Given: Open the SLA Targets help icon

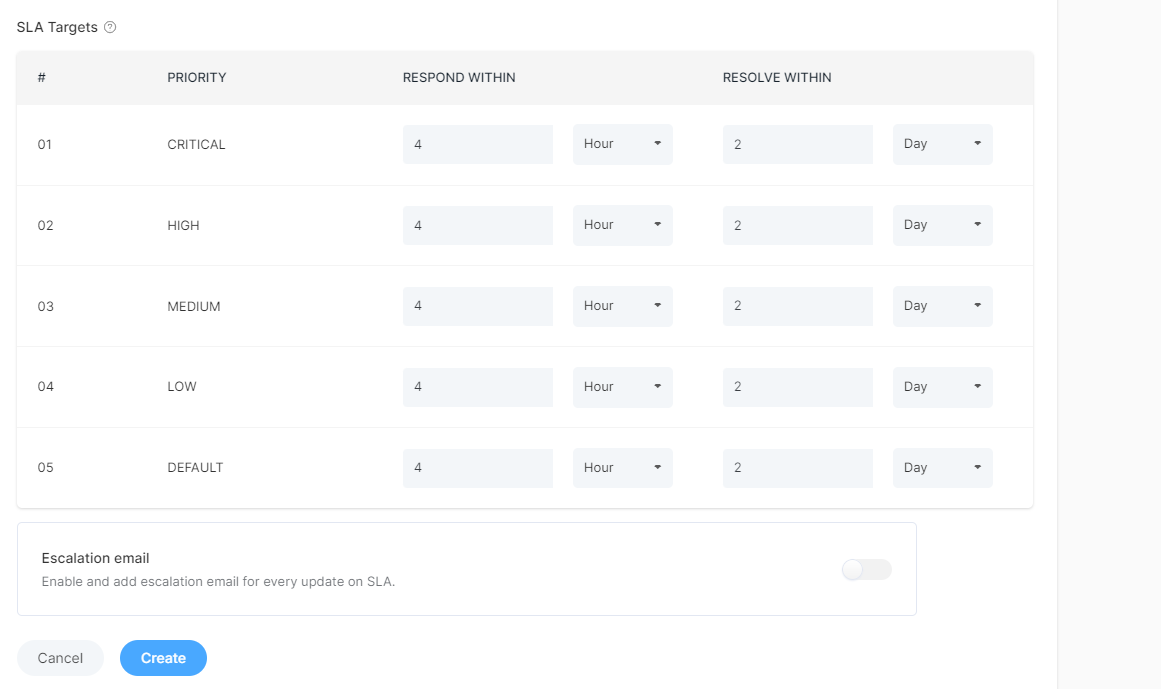Looking at the screenshot, I should point(110,27).
